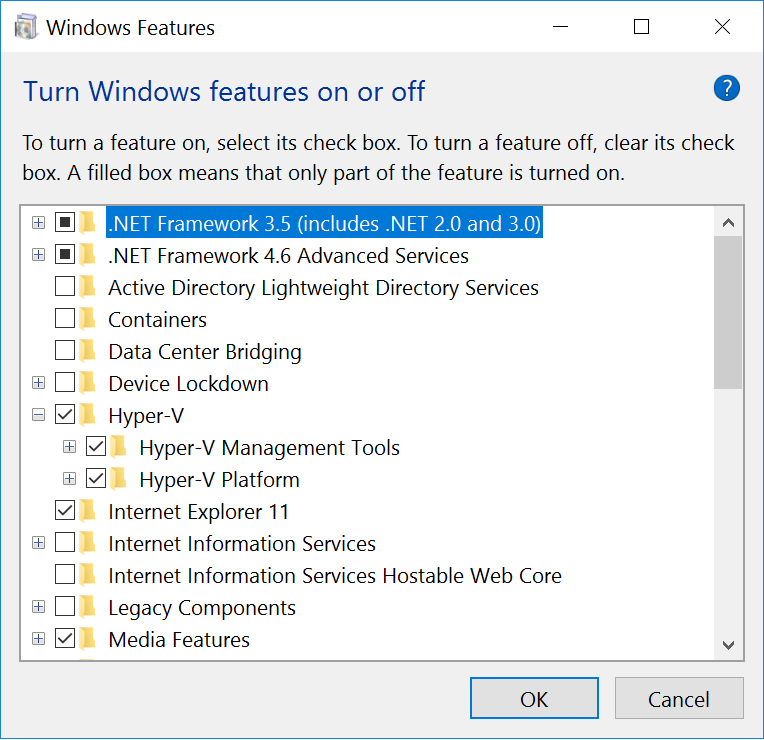Uncheck Media Features checkbox

65,639
